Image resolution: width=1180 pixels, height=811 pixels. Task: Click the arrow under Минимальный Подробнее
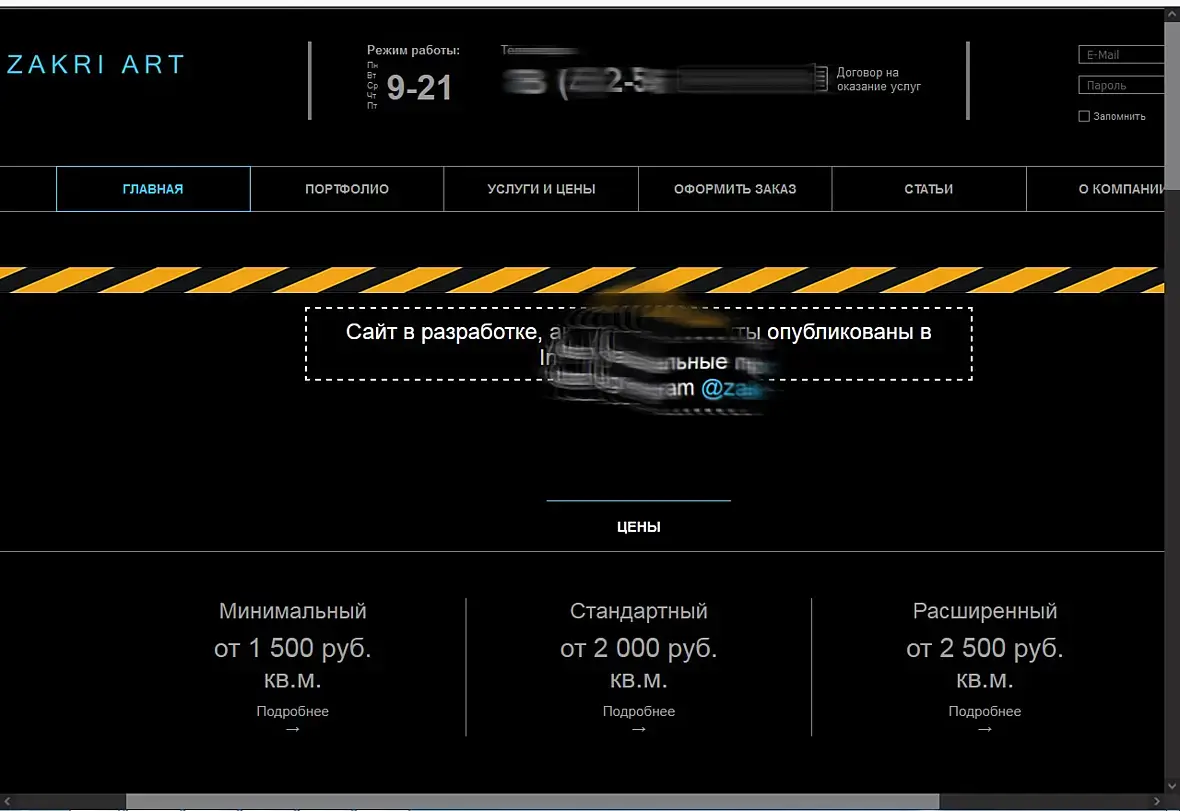293,729
